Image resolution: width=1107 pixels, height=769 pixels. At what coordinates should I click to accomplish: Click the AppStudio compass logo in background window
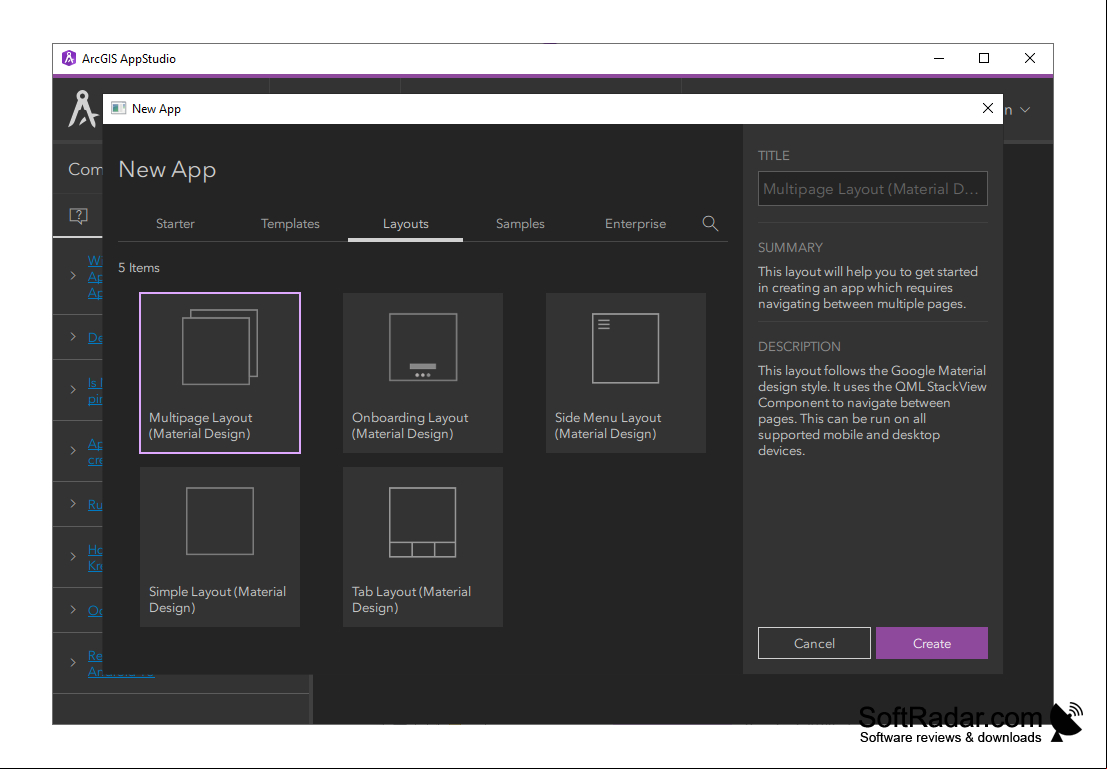(83, 109)
